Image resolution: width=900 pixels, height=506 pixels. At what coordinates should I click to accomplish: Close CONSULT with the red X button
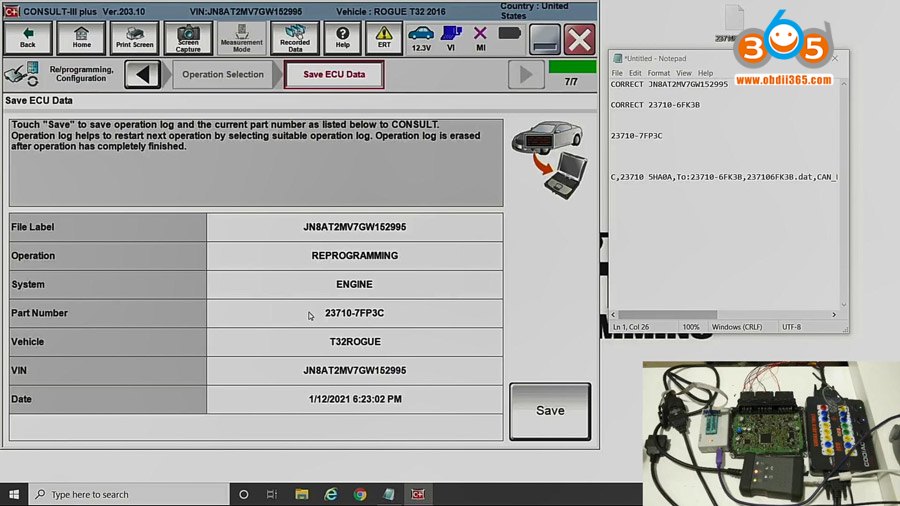579,39
